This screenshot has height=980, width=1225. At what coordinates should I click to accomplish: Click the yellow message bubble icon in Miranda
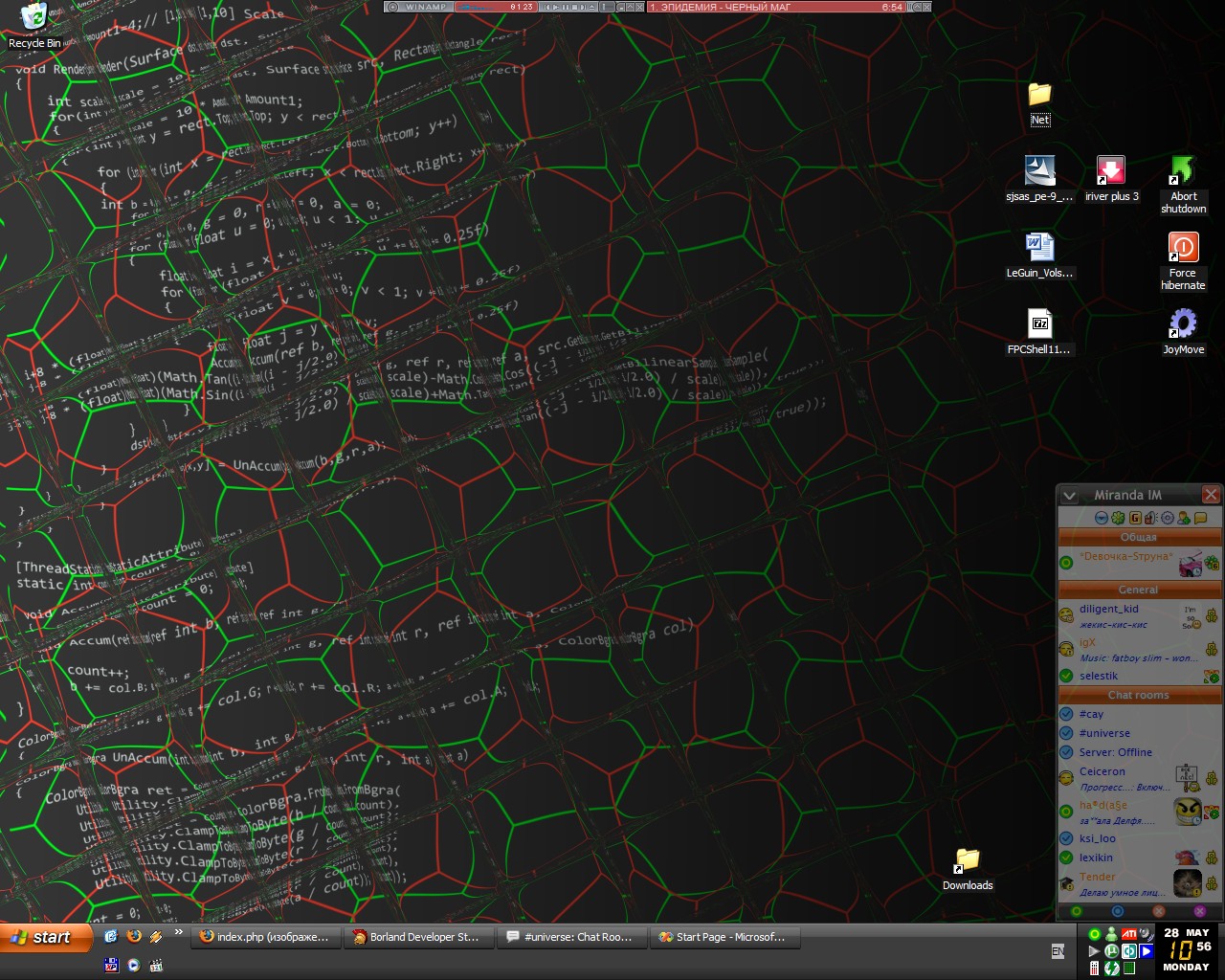[x=1200, y=518]
